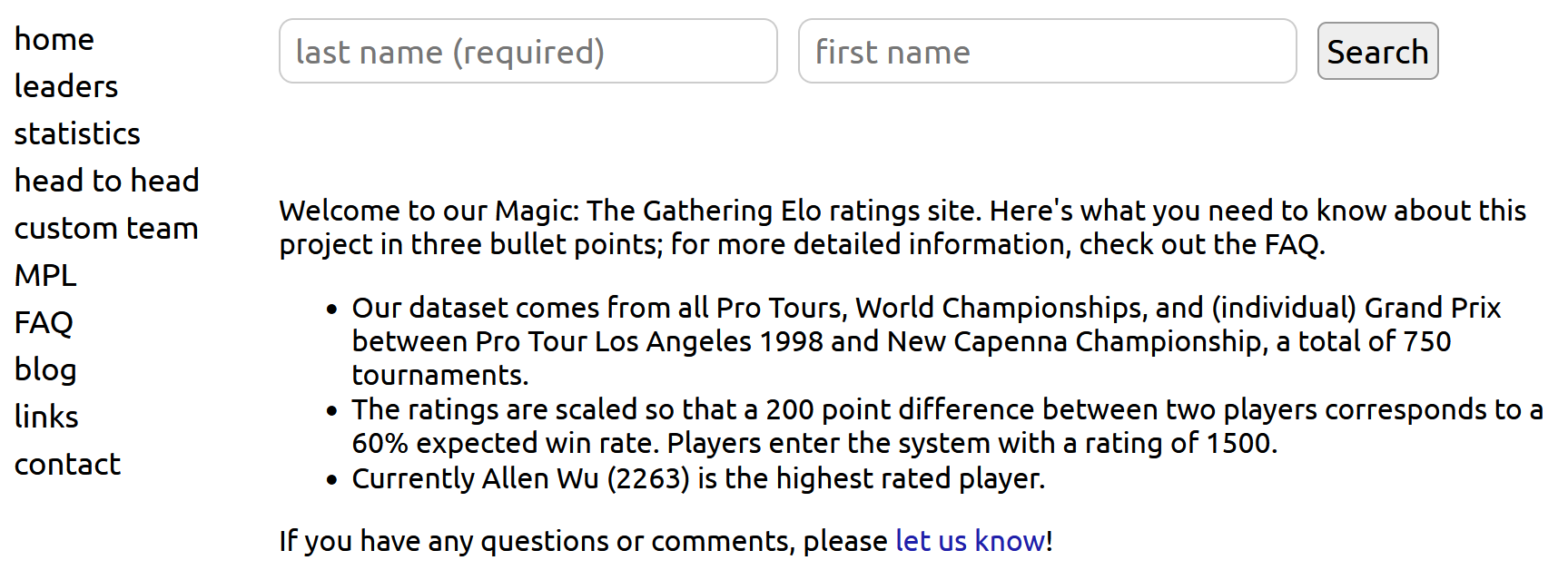
Task: Navigate to head to head
Action: point(106,182)
